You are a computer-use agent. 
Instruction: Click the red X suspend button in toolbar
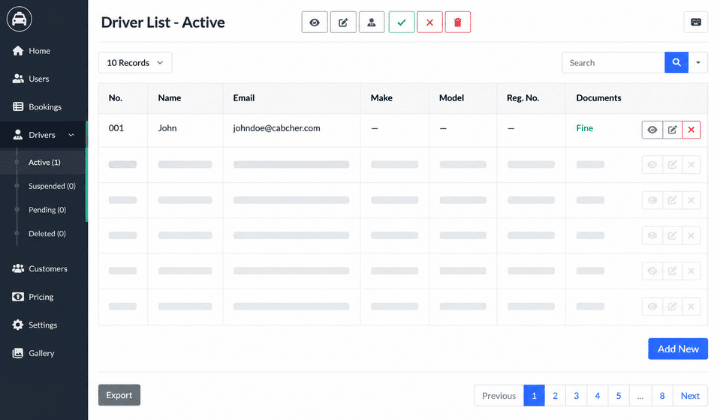(430, 22)
